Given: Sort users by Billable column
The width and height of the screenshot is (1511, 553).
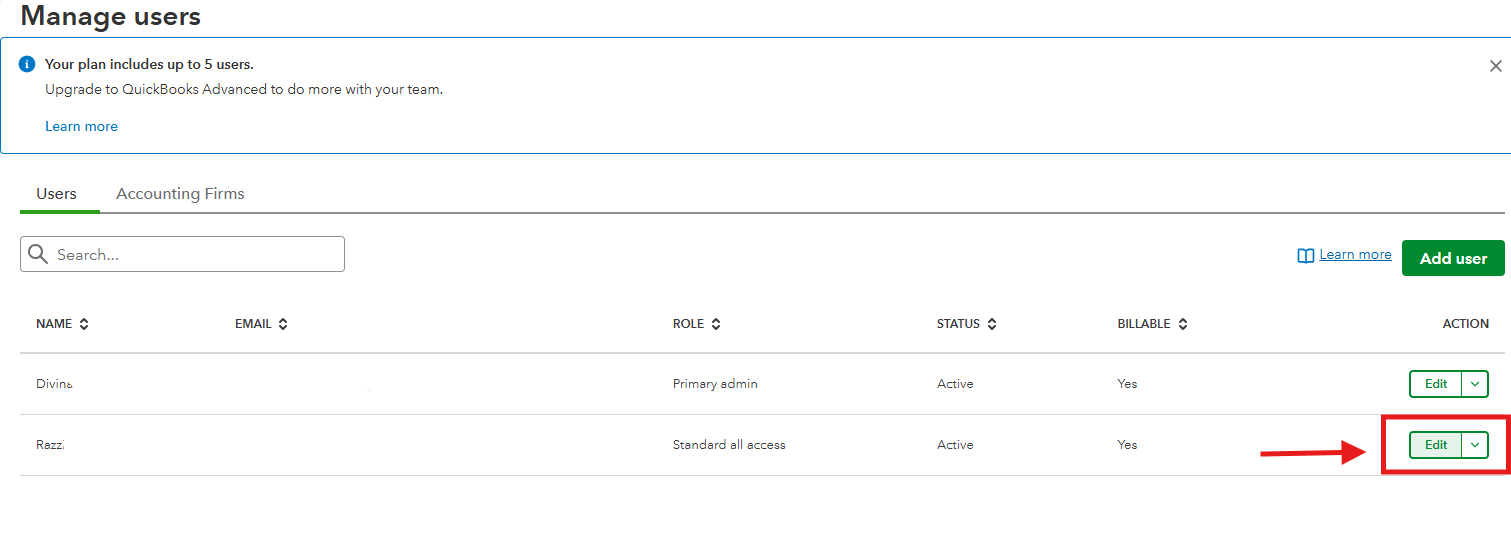Looking at the screenshot, I should (x=1182, y=324).
